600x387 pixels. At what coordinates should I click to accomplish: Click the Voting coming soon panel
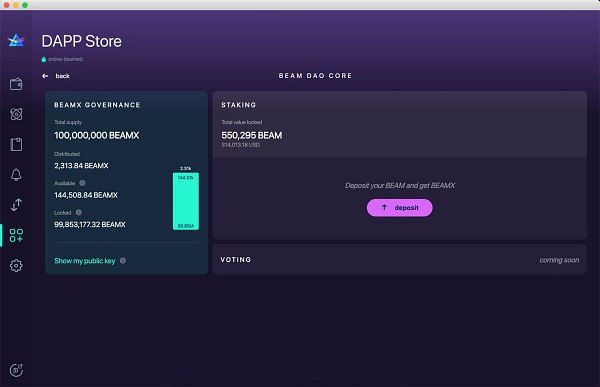pos(399,260)
